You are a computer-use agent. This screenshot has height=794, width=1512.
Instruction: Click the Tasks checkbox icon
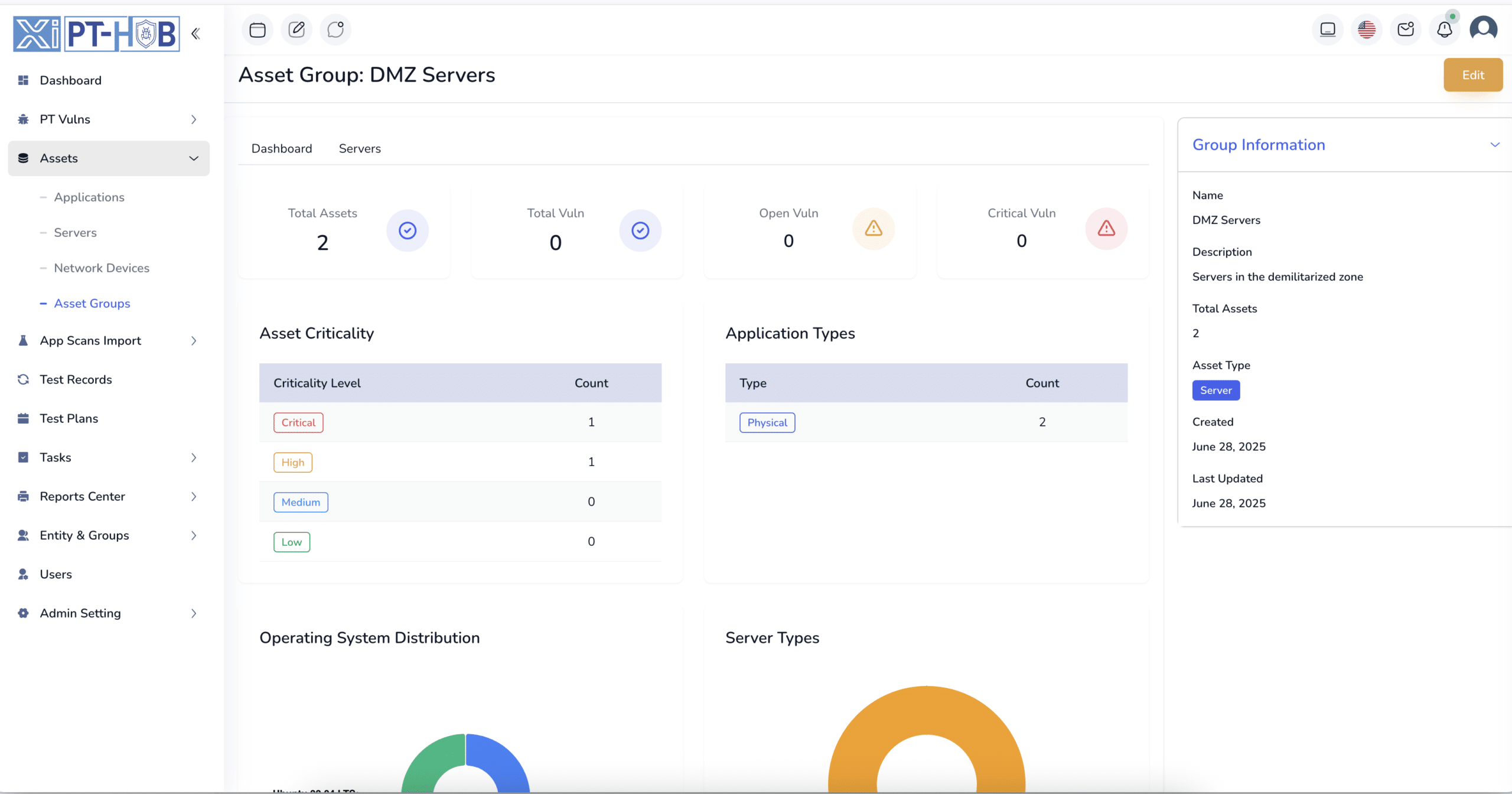[x=24, y=458]
